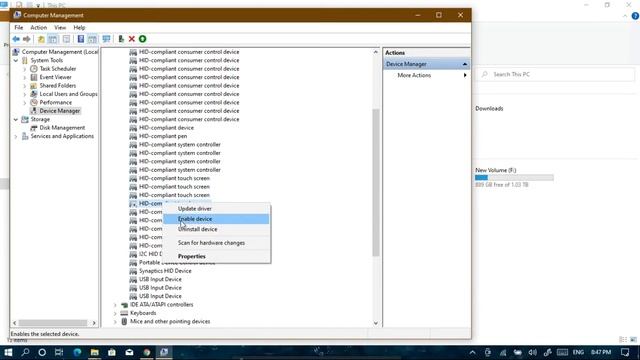This screenshot has width=640, height=360.
Task: Select Task Scheduler in the console tree
Action: click(x=58, y=69)
